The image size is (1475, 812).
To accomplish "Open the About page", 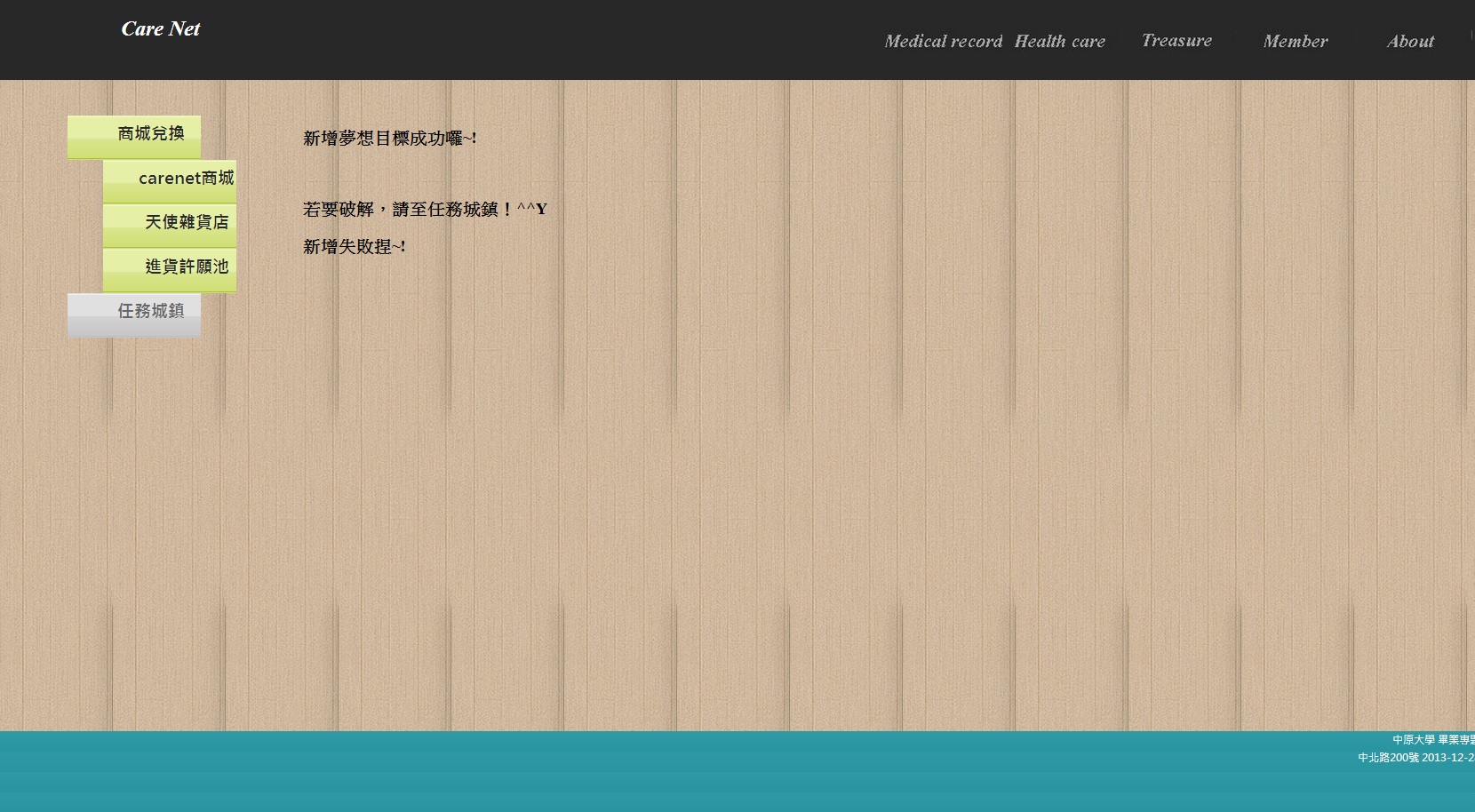I will tap(1410, 42).
